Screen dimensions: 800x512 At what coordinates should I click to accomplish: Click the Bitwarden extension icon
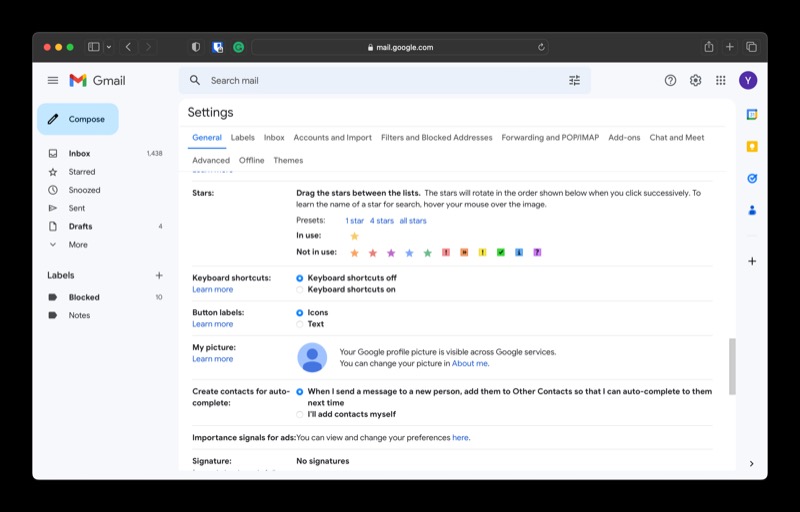[x=218, y=47]
